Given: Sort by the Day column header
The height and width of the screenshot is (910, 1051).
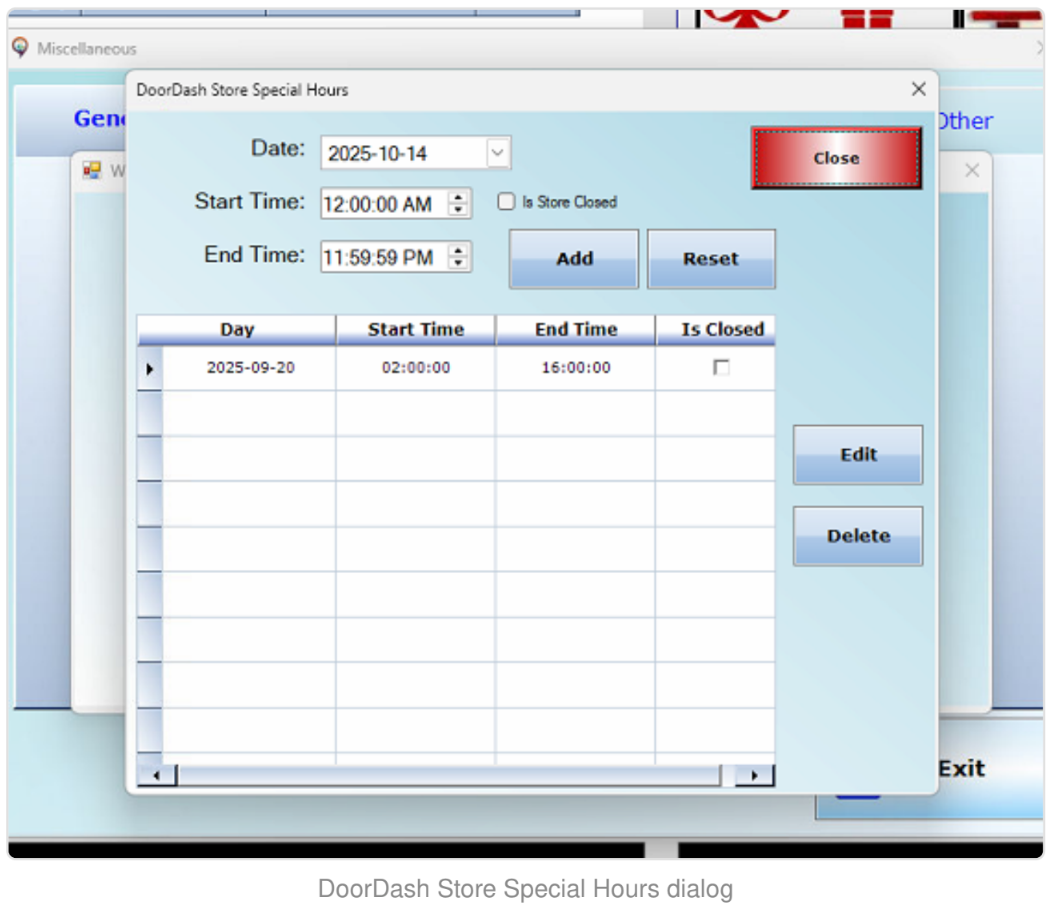Looking at the screenshot, I should (237, 330).
